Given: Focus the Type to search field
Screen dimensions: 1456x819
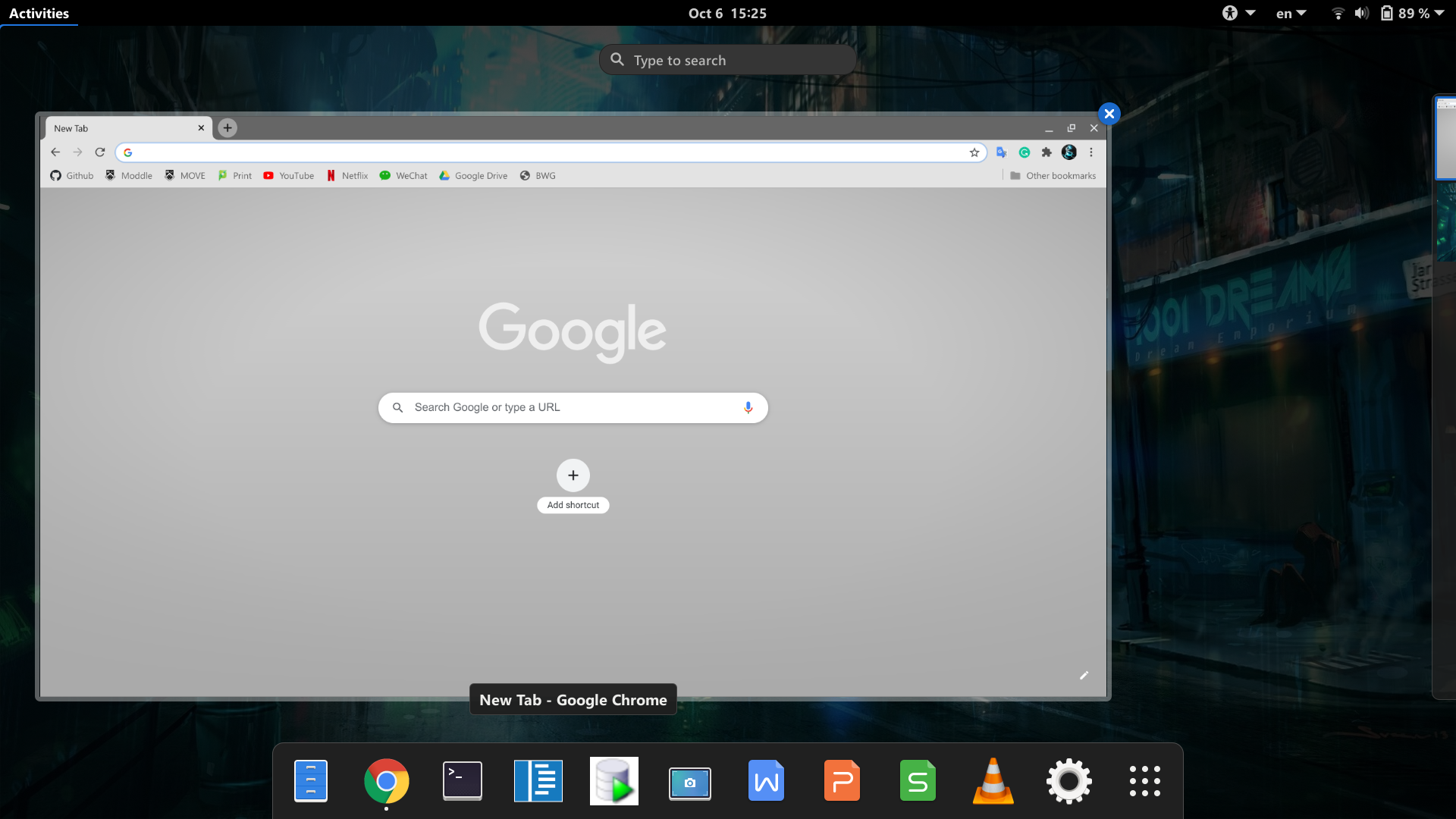Looking at the screenshot, I should point(728,60).
